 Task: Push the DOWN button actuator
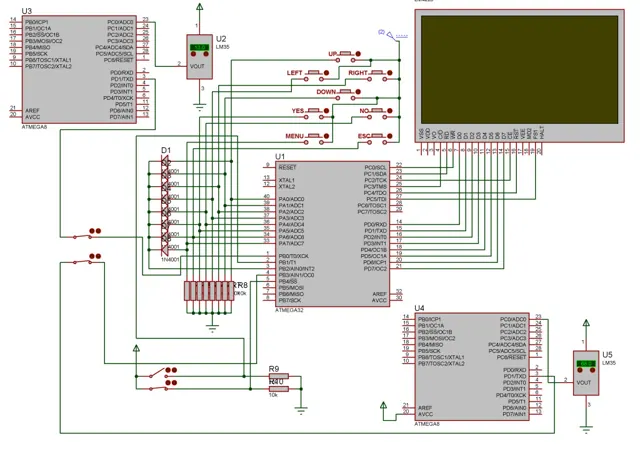tap(345, 92)
